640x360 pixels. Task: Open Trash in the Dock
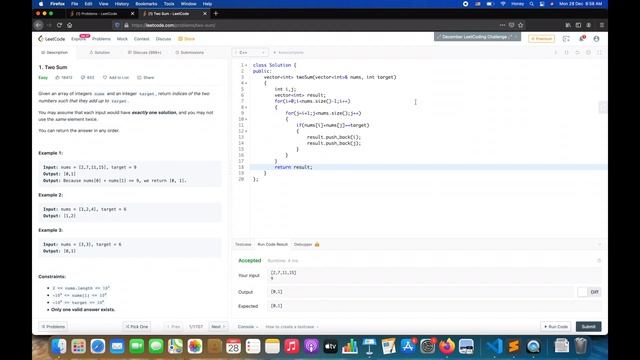tap(581, 346)
